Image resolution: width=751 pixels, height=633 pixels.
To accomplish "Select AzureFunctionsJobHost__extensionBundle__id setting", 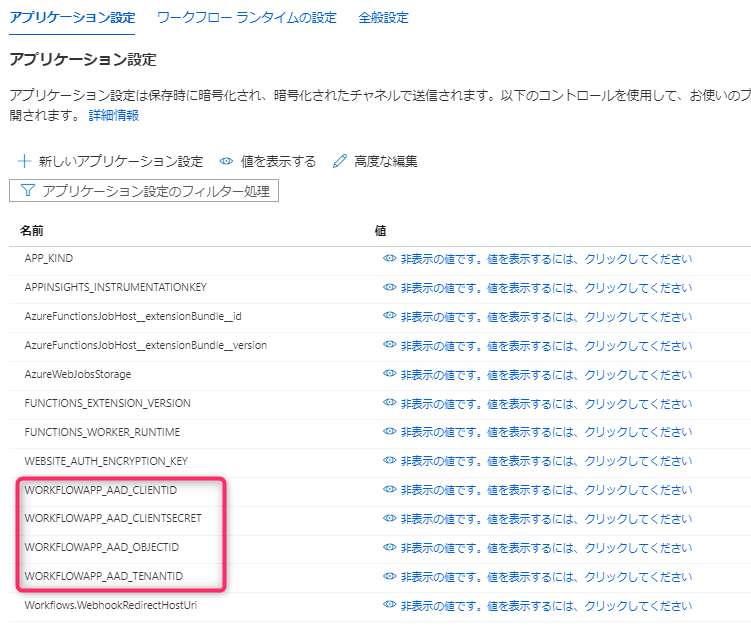I will [133, 316].
